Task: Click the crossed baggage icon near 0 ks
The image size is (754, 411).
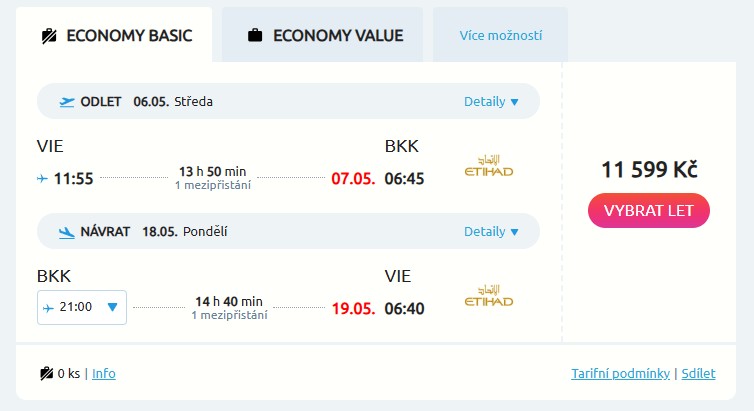Action: [46, 373]
